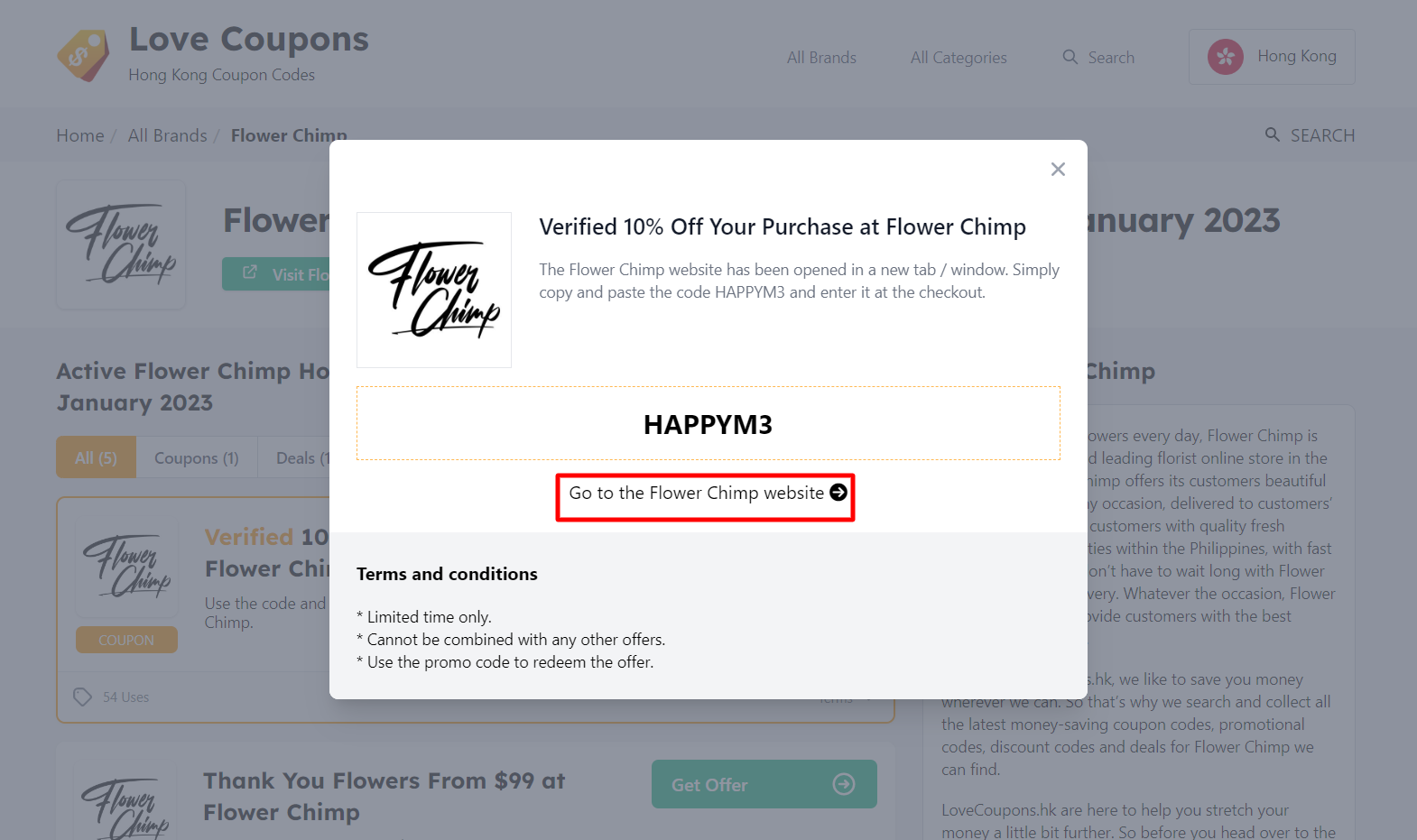Select the All (5) filter tab
Image resolution: width=1417 pixels, height=840 pixels.
[x=95, y=457]
